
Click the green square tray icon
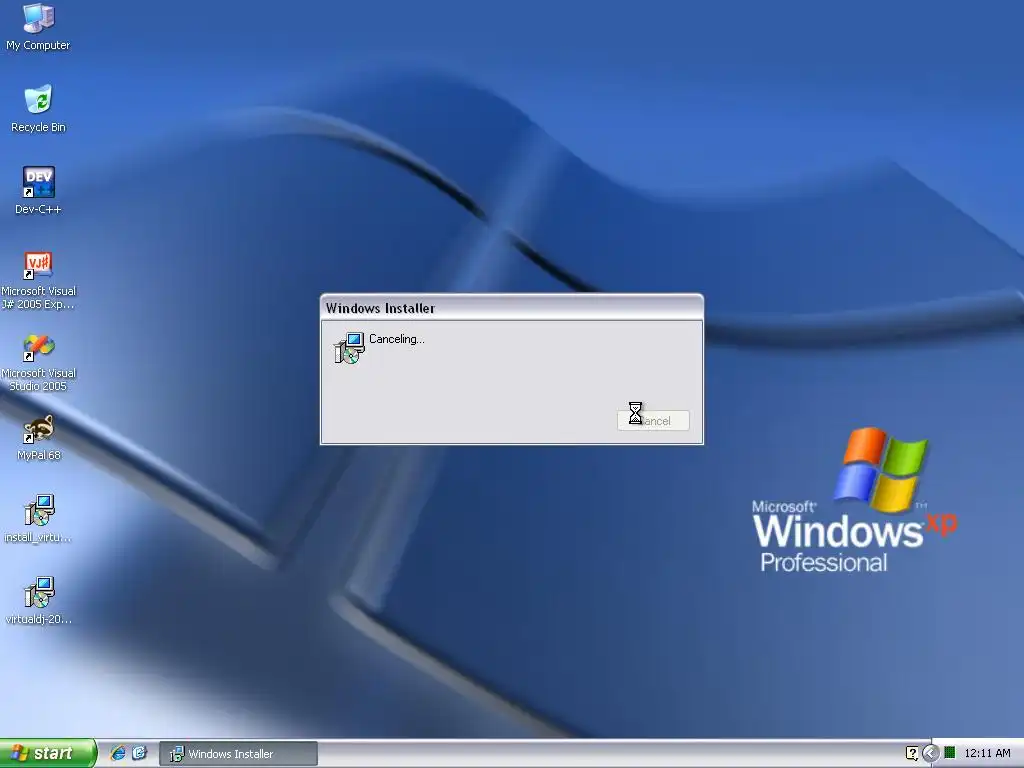click(950, 752)
